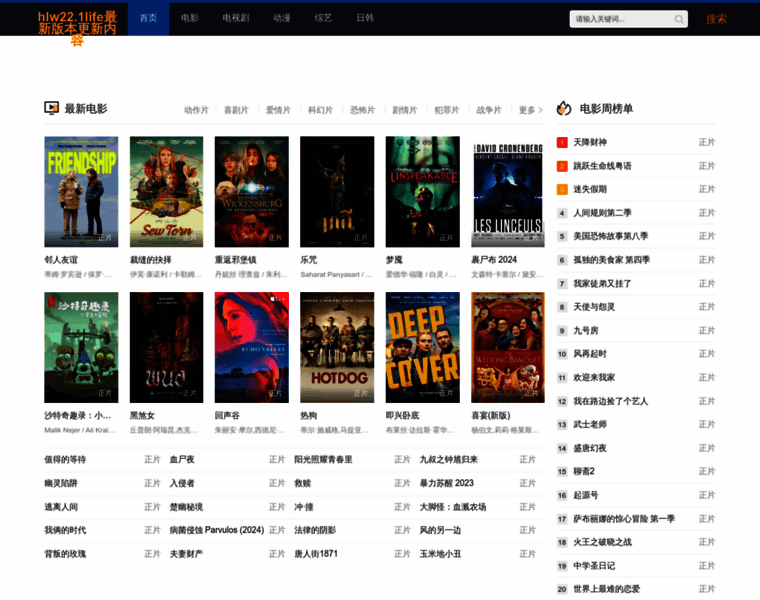Screen dimensions: 760x600
Task: Open the 综艺 navigation tab
Action: tap(323, 18)
